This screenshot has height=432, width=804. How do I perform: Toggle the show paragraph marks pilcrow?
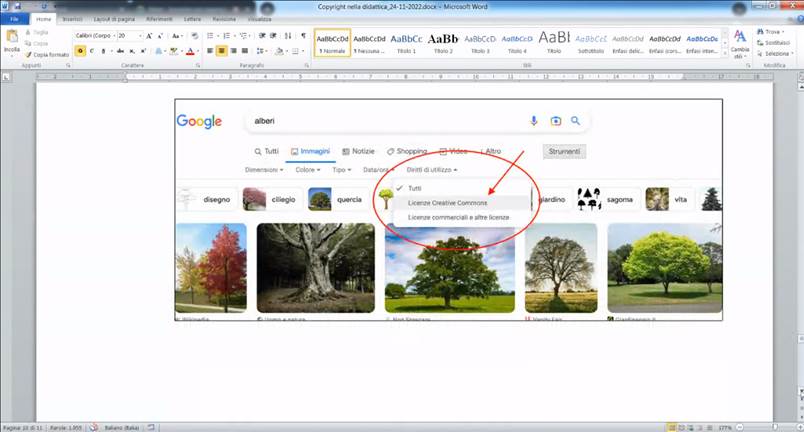tap(303, 36)
